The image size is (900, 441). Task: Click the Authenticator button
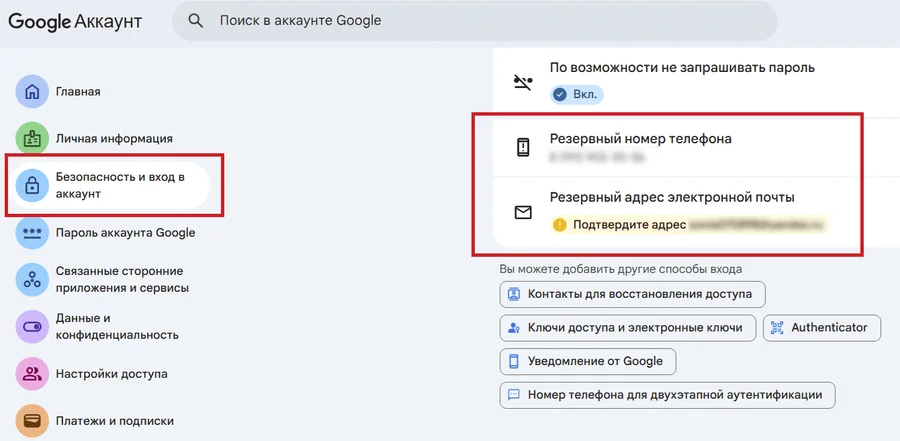click(x=821, y=327)
